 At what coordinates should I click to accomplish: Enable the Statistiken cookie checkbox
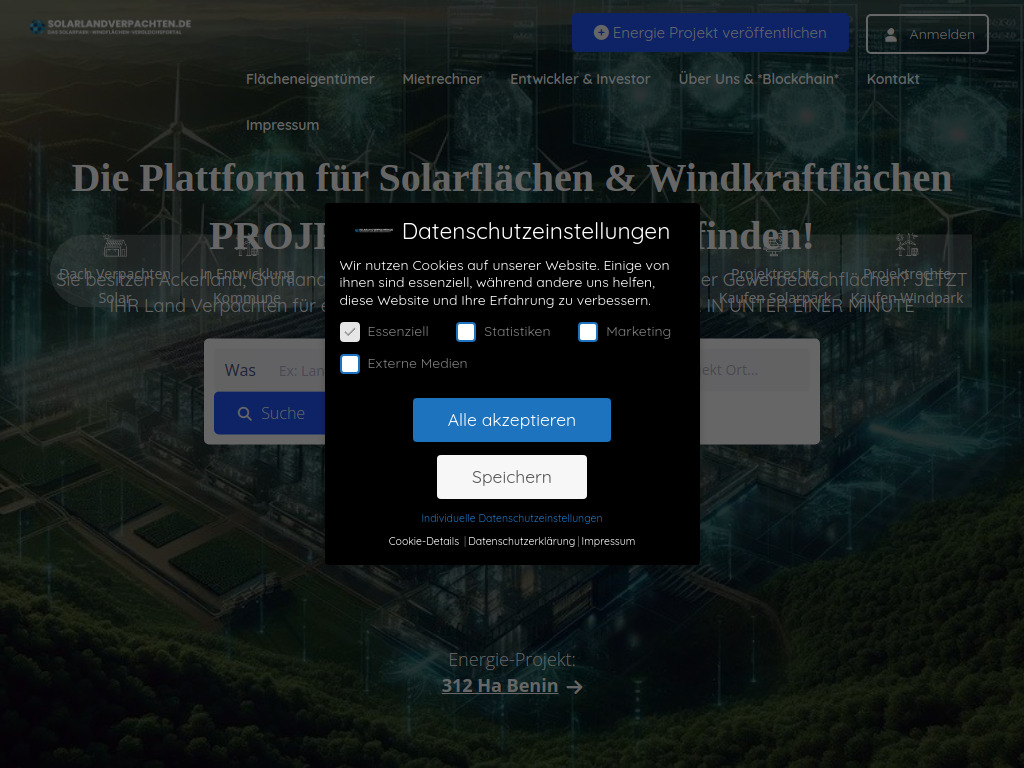pos(465,331)
